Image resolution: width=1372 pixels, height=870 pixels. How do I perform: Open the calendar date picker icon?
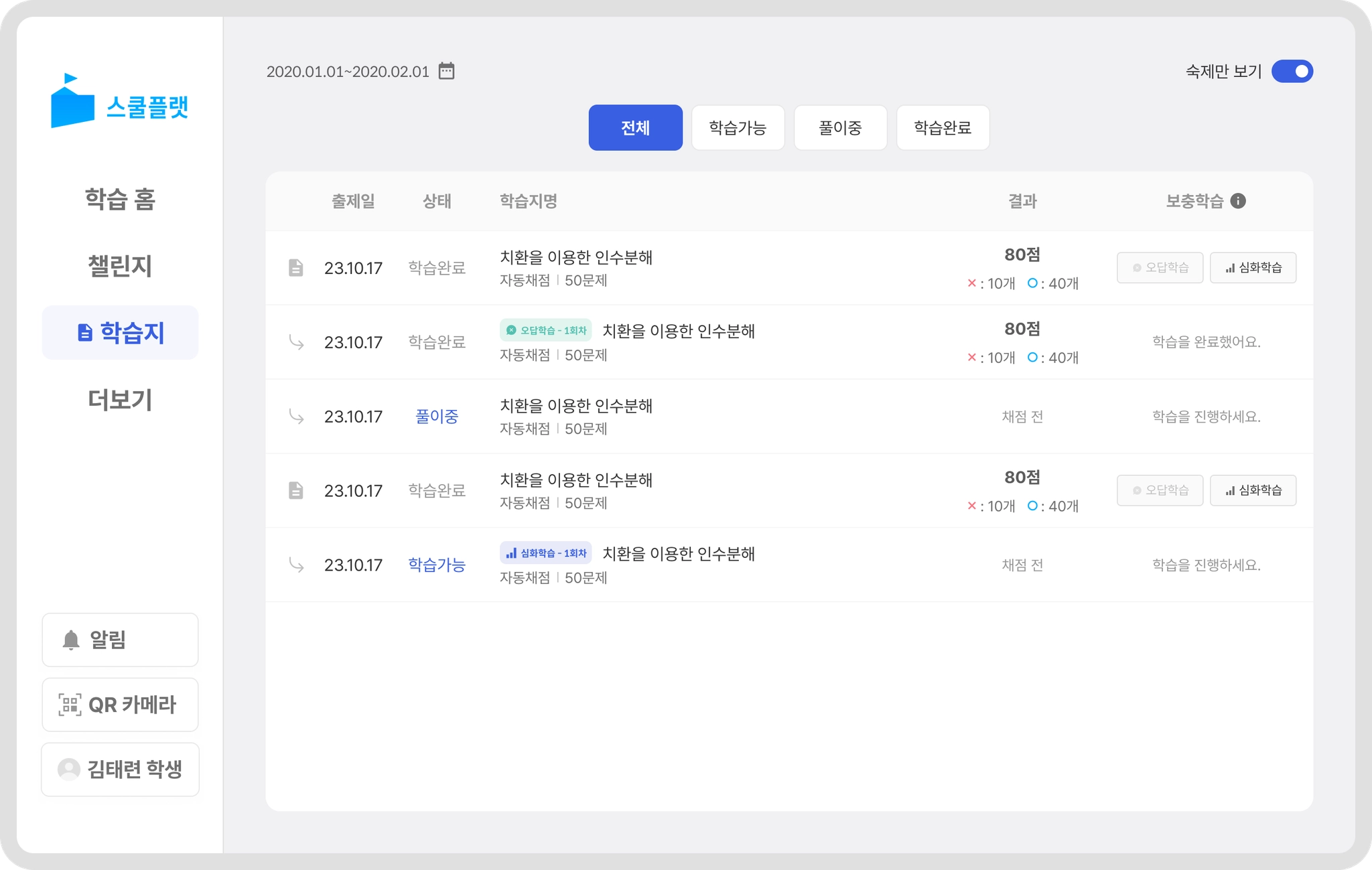[x=446, y=71]
